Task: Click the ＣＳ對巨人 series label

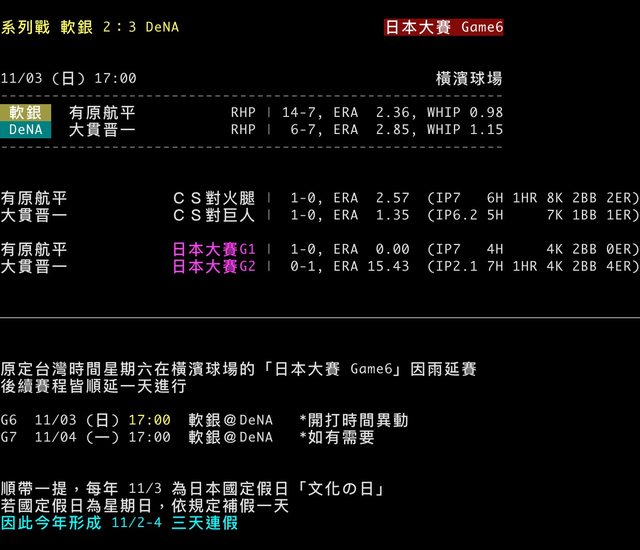Action: 214,214
